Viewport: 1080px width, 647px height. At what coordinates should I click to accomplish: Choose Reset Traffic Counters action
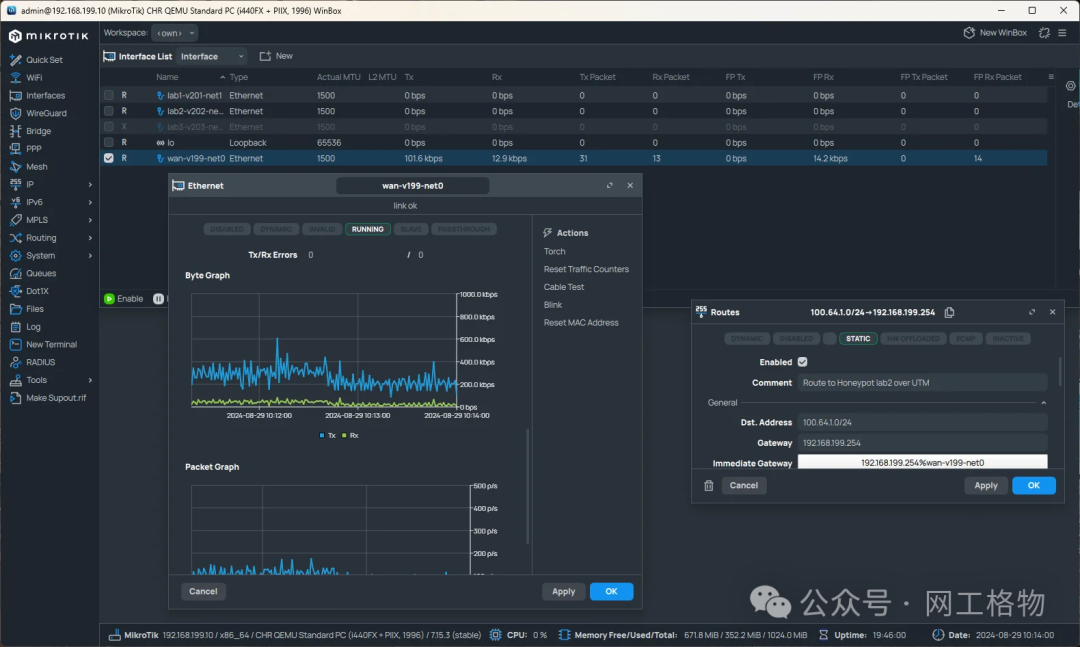click(586, 269)
